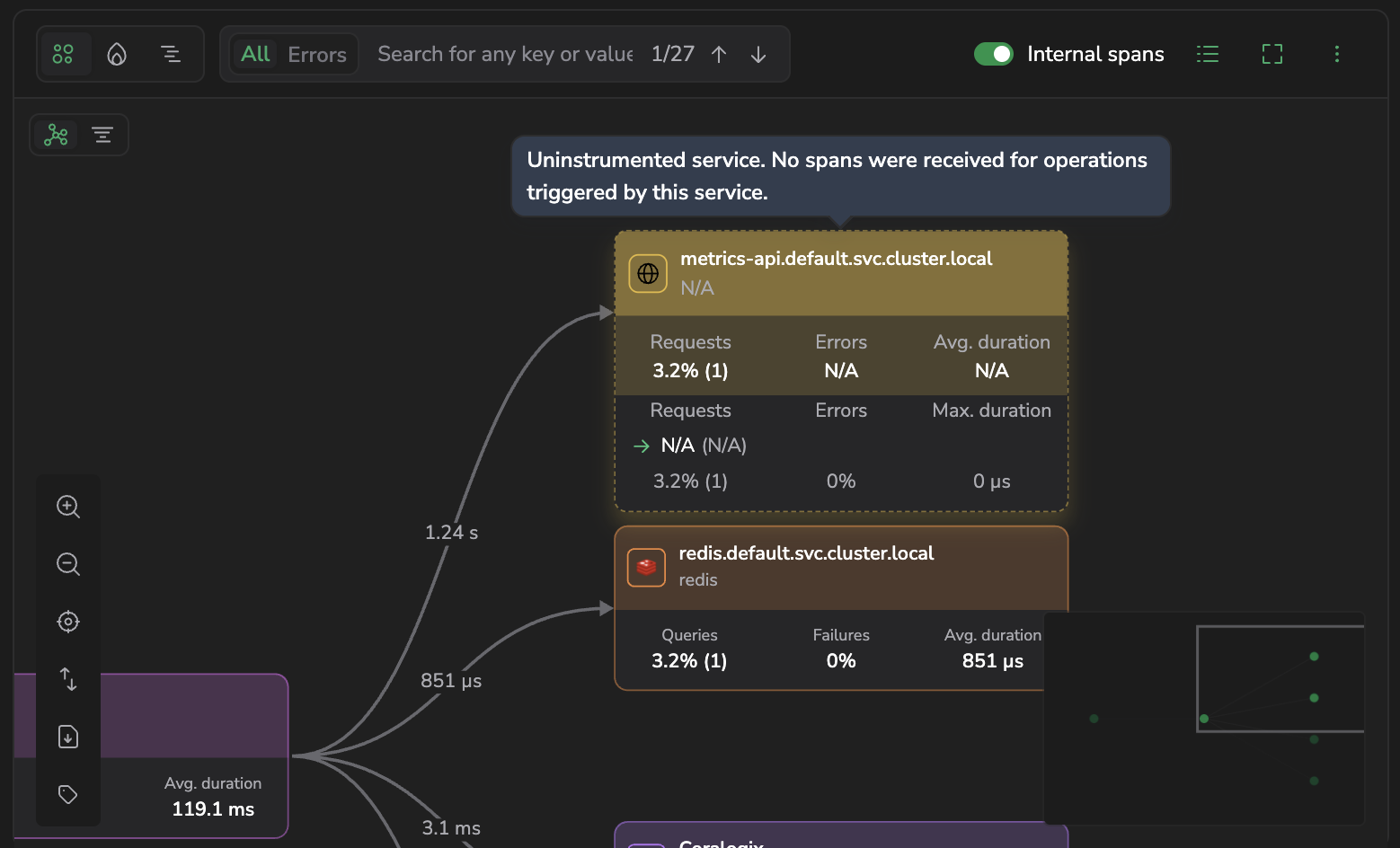
Task: Toggle labels with the tag icon
Action: (68, 794)
